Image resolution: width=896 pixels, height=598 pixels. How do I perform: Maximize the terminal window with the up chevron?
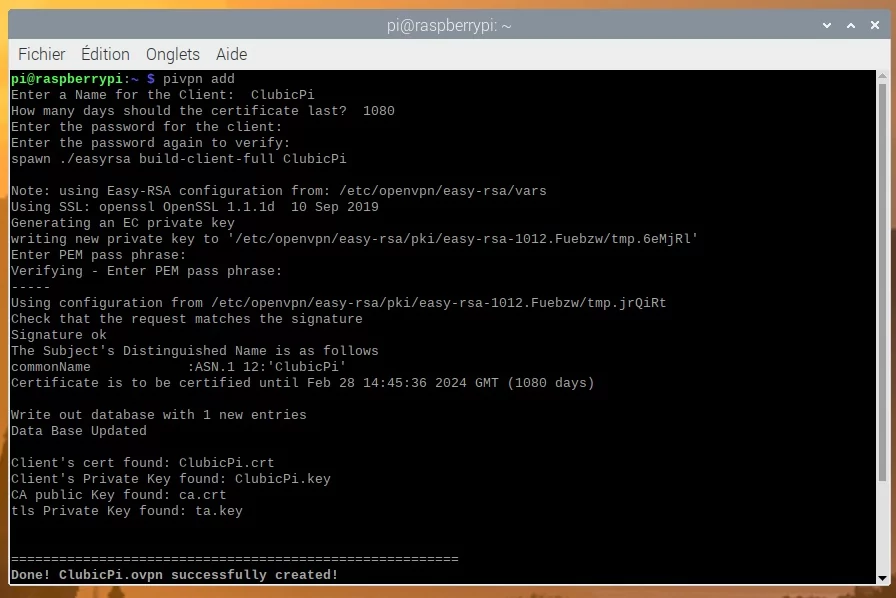click(851, 25)
